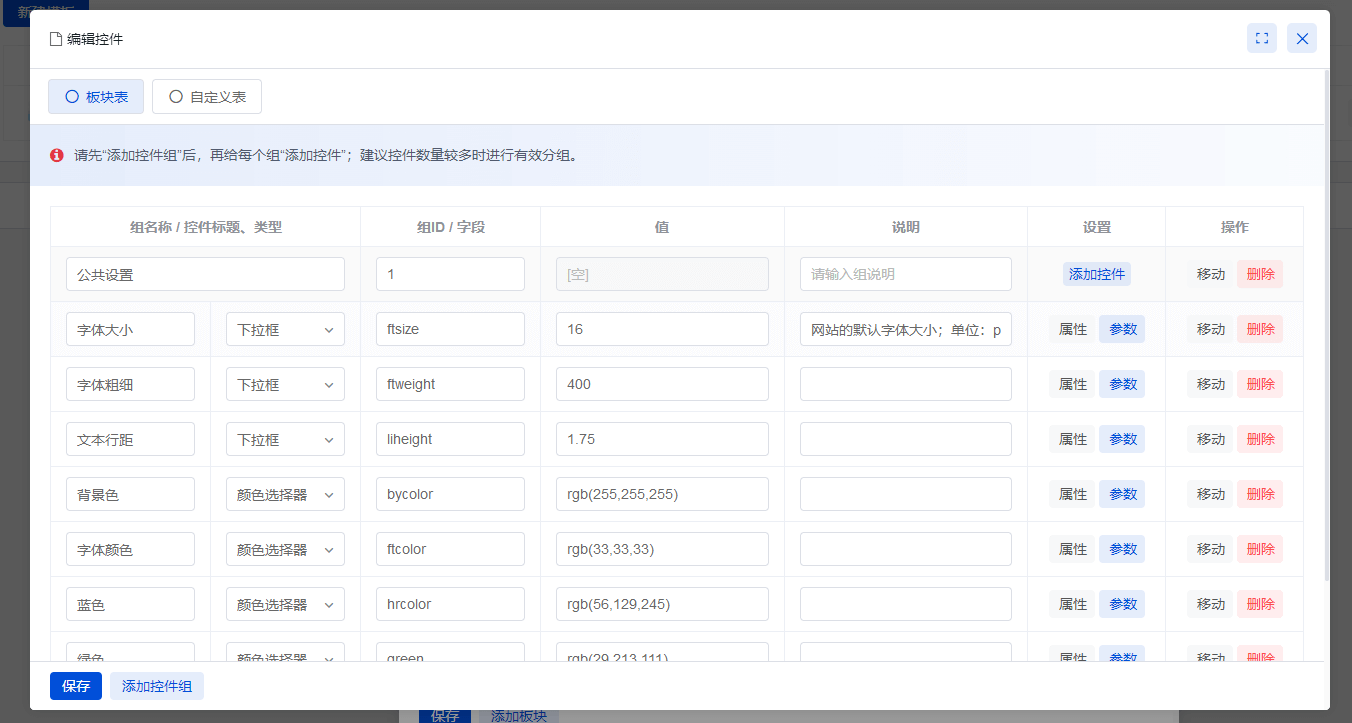The image size is (1352, 723).
Task: Click the 添加控件组 button at bottom
Action: click(x=157, y=686)
